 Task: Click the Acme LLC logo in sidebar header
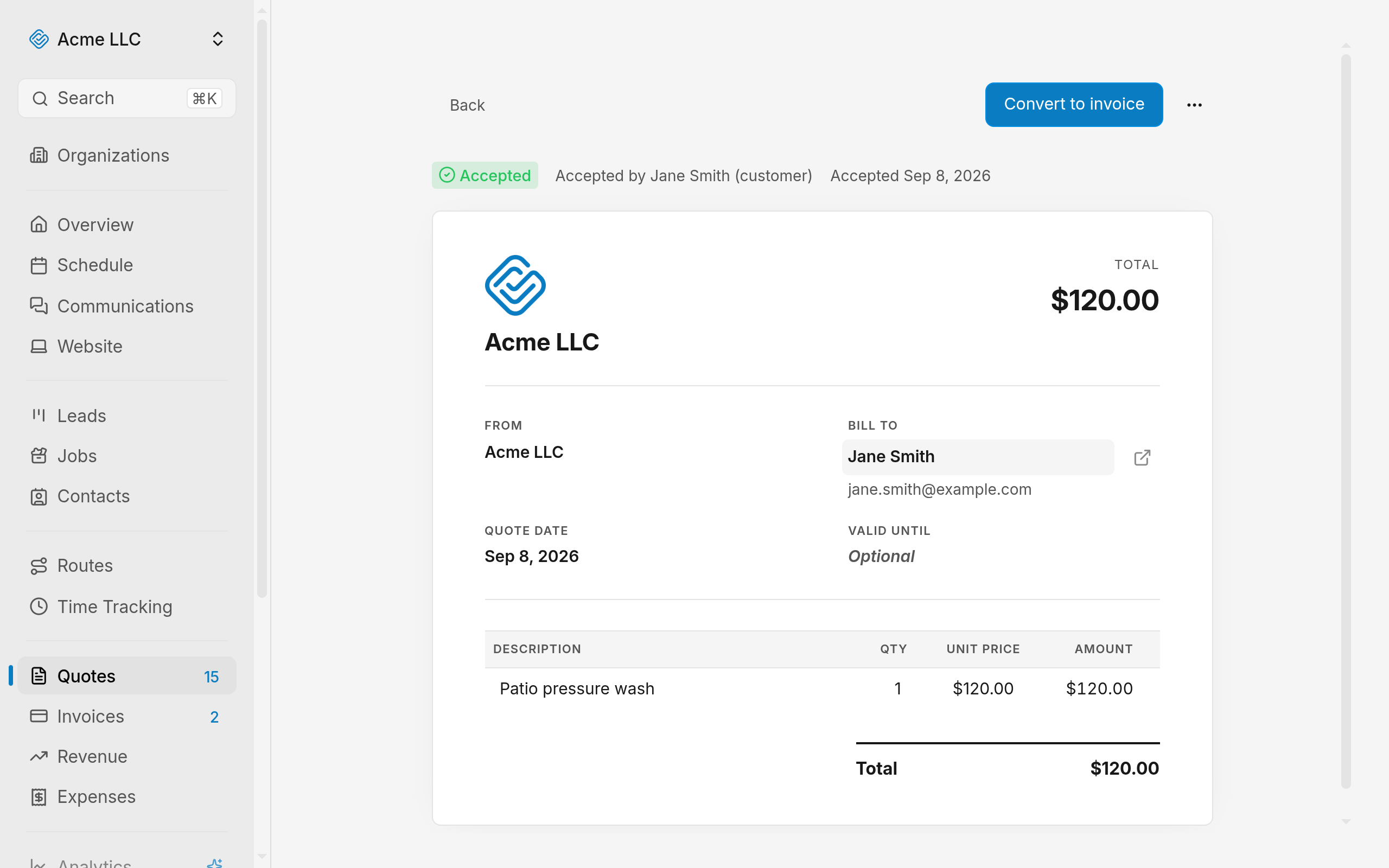point(39,39)
